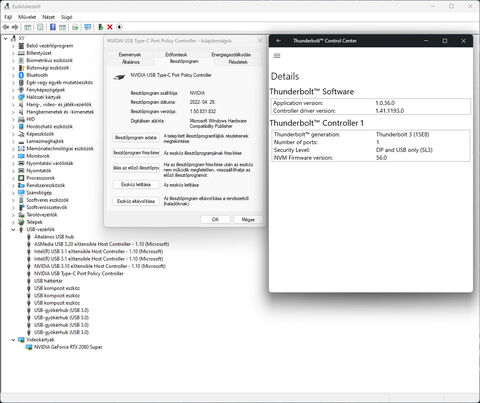The height and width of the screenshot is (403, 480).
Task: Expand the Egér vagy egyéb mutatóeszköz category
Action: 13,83
